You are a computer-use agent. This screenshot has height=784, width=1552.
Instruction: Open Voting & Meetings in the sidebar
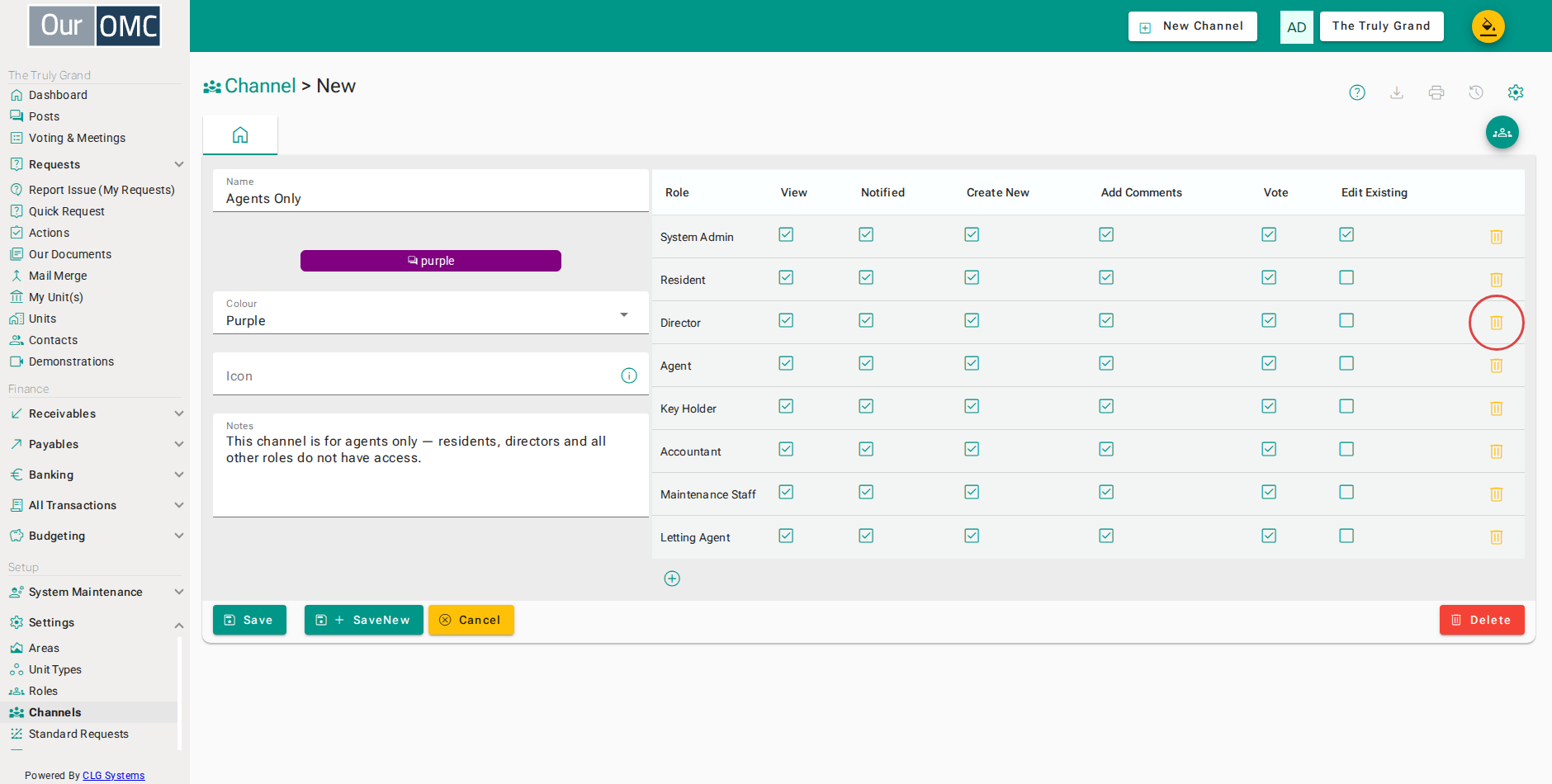77,138
